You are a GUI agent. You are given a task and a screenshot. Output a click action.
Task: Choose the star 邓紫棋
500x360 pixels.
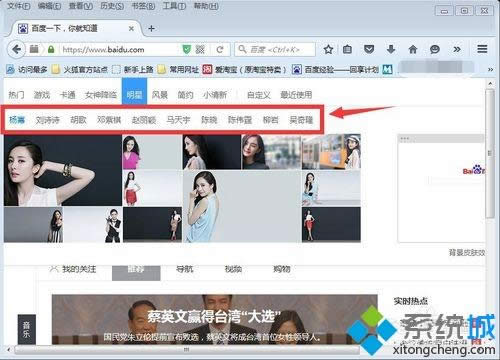109,120
